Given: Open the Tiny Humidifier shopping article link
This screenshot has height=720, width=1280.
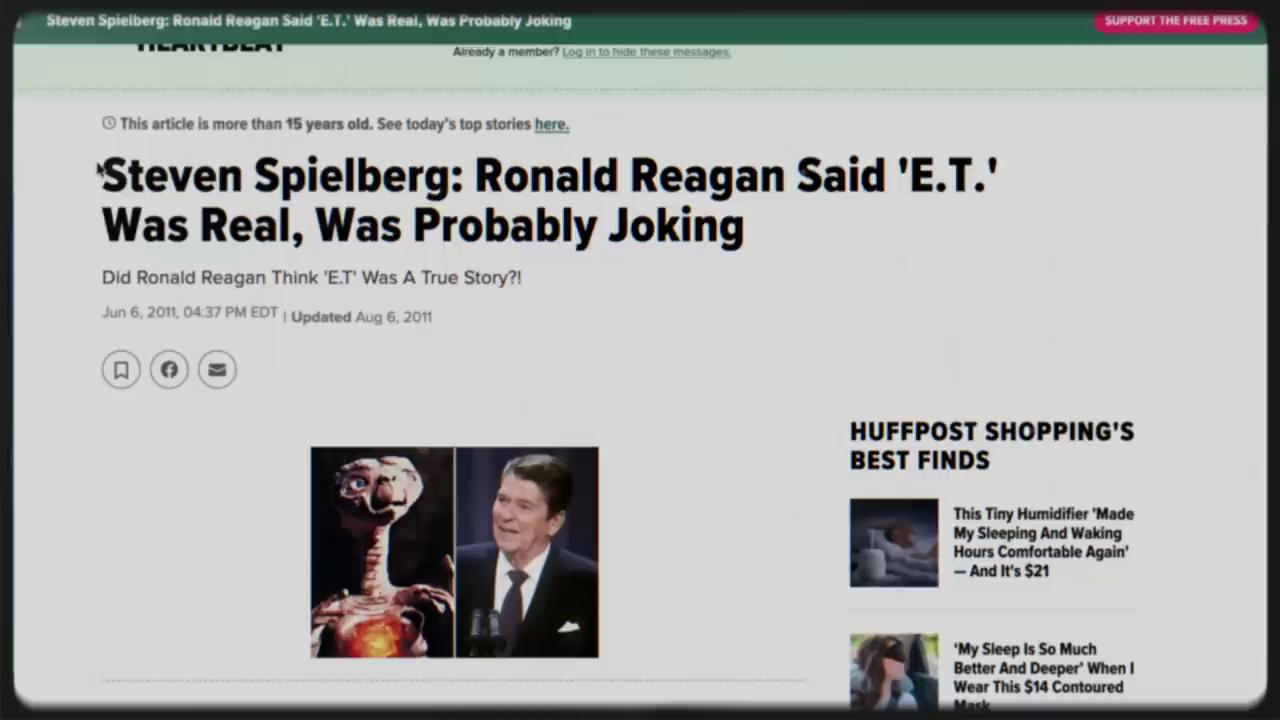Looking at the screenshot, I should pyautogui.click(x=1043, y=542).
